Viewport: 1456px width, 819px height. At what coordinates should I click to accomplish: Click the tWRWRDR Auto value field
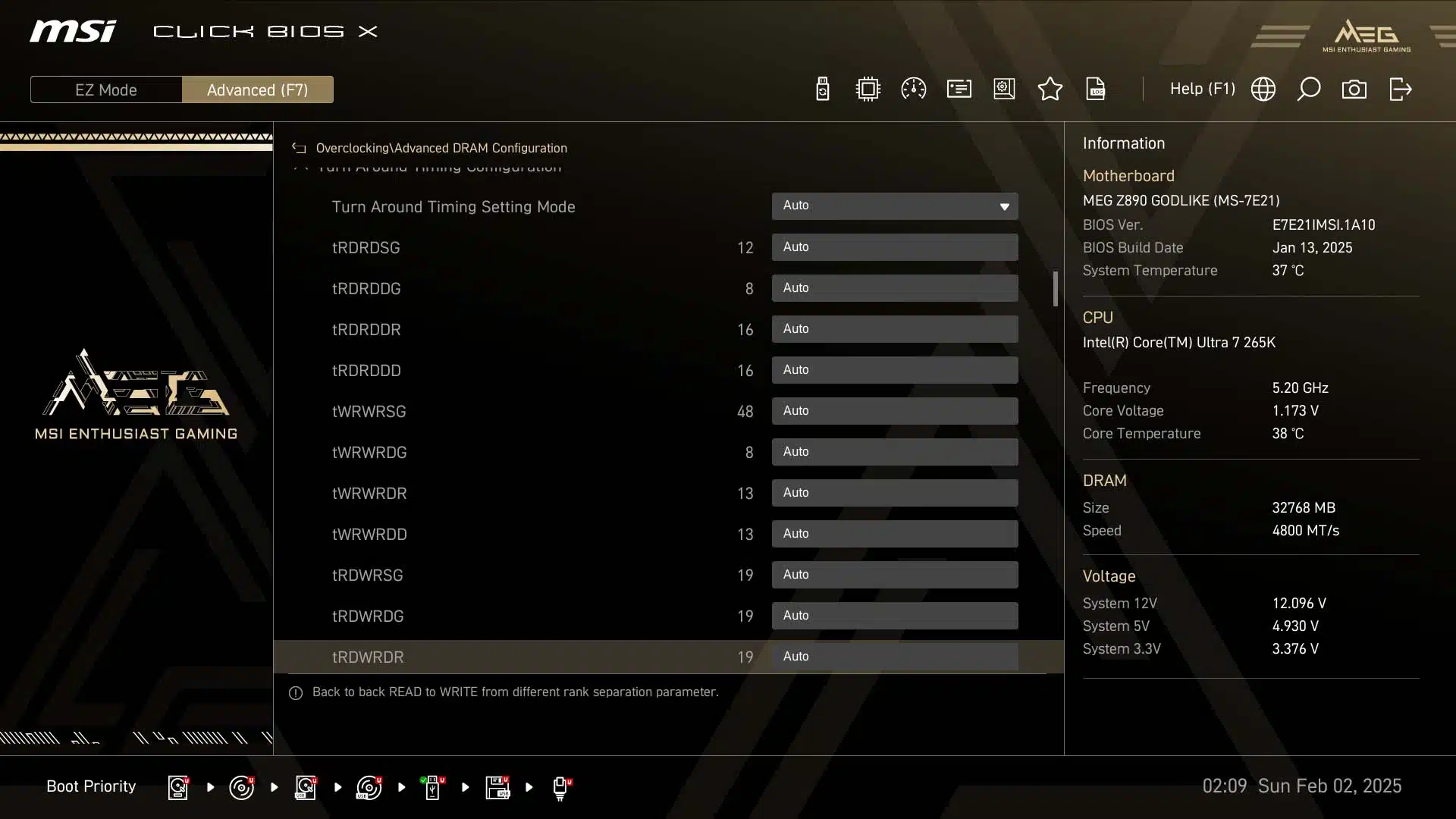pos(895,493)
